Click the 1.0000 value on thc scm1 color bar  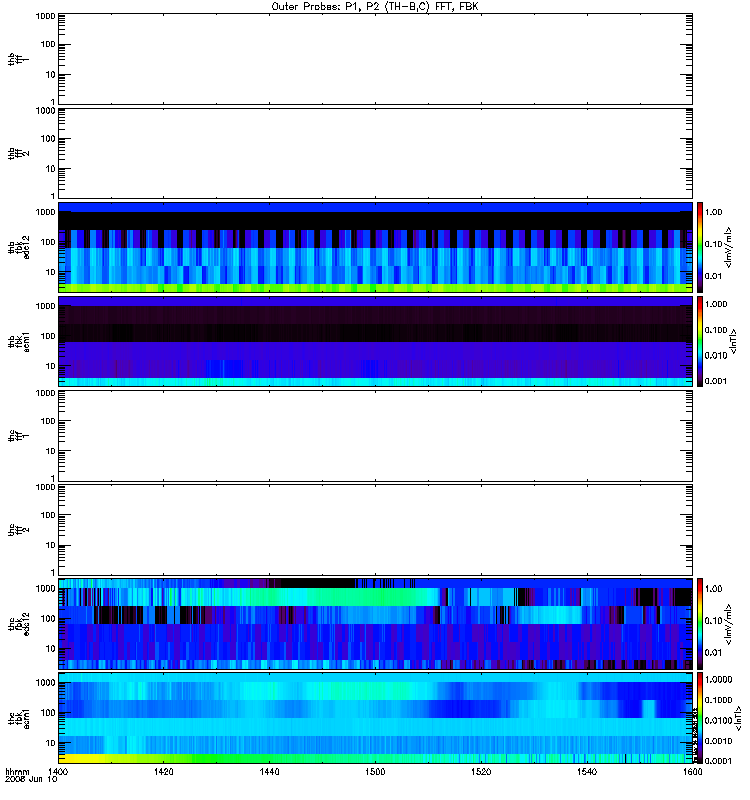pos(718,680)
